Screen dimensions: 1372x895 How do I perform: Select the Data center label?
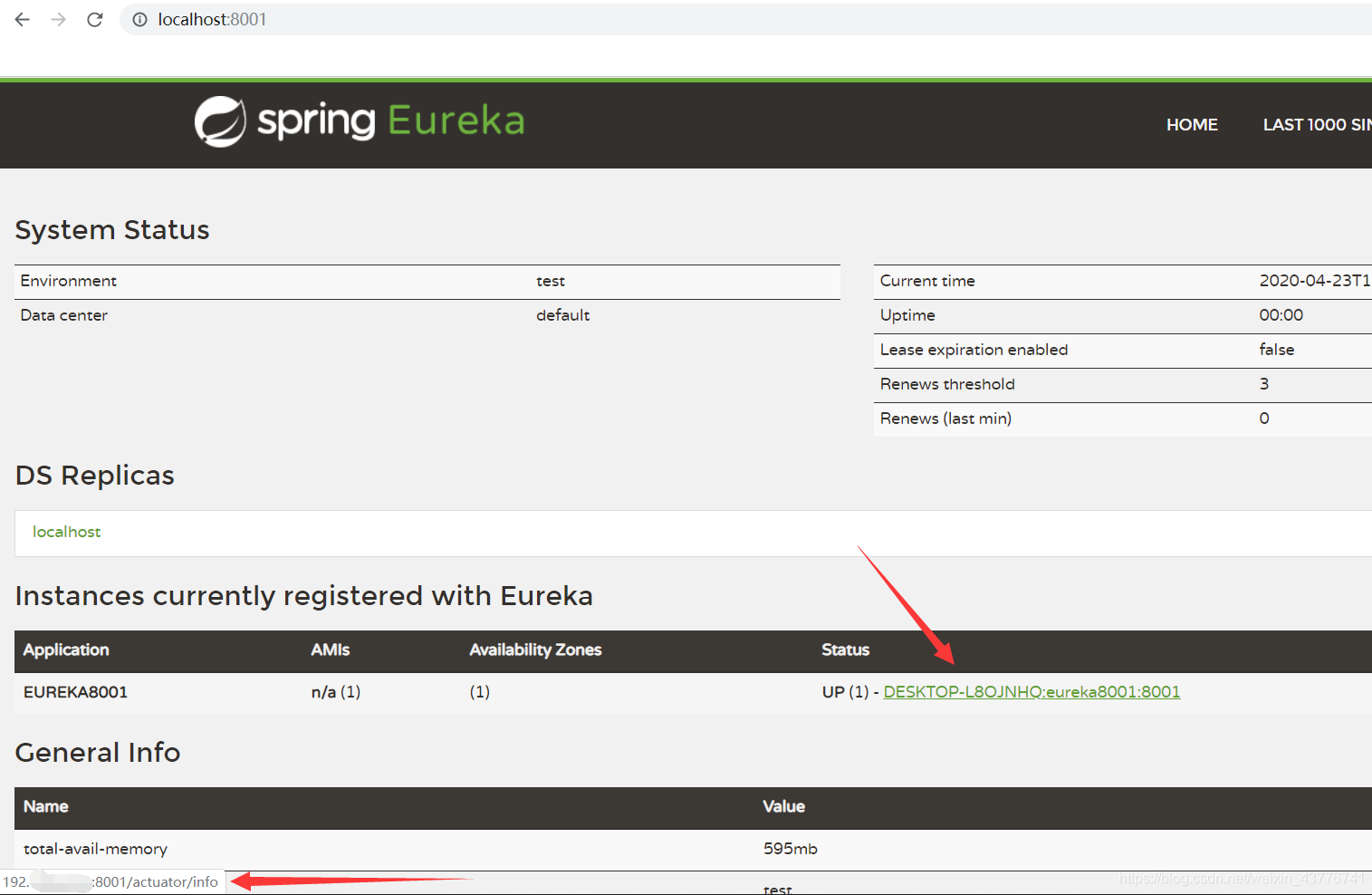click(64, 315)
